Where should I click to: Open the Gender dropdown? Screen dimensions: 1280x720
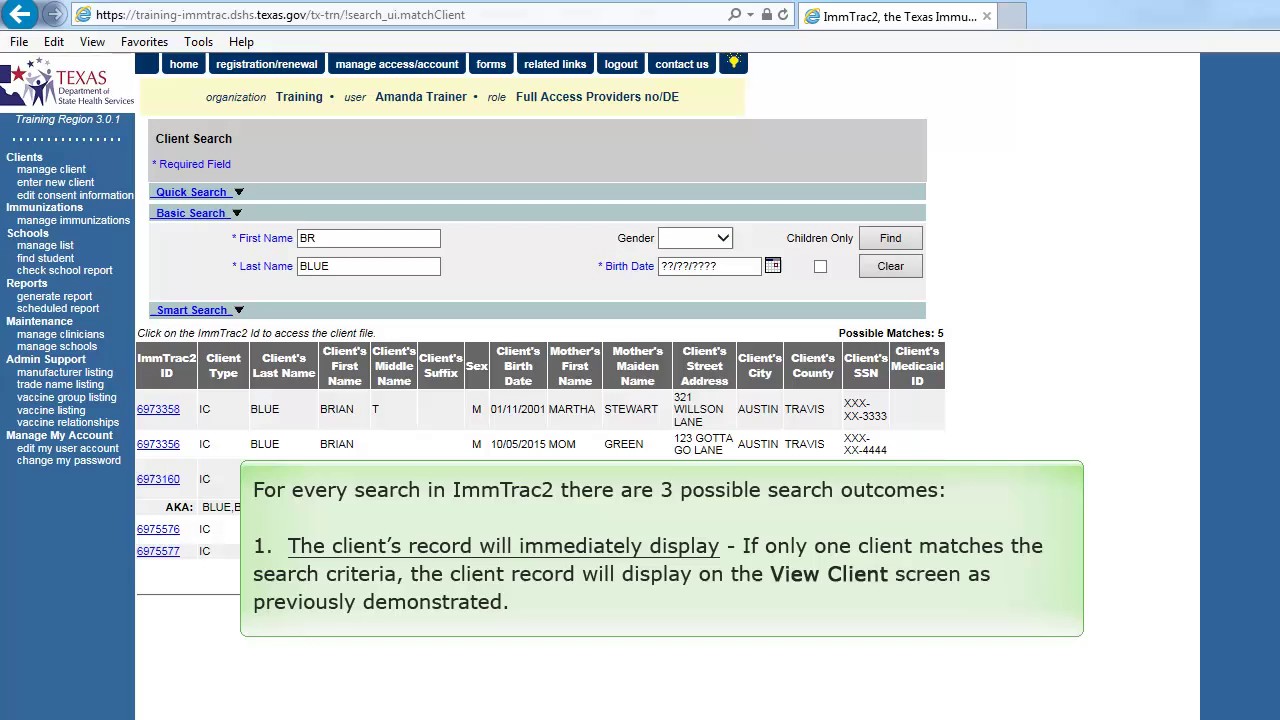click(695, 238)
